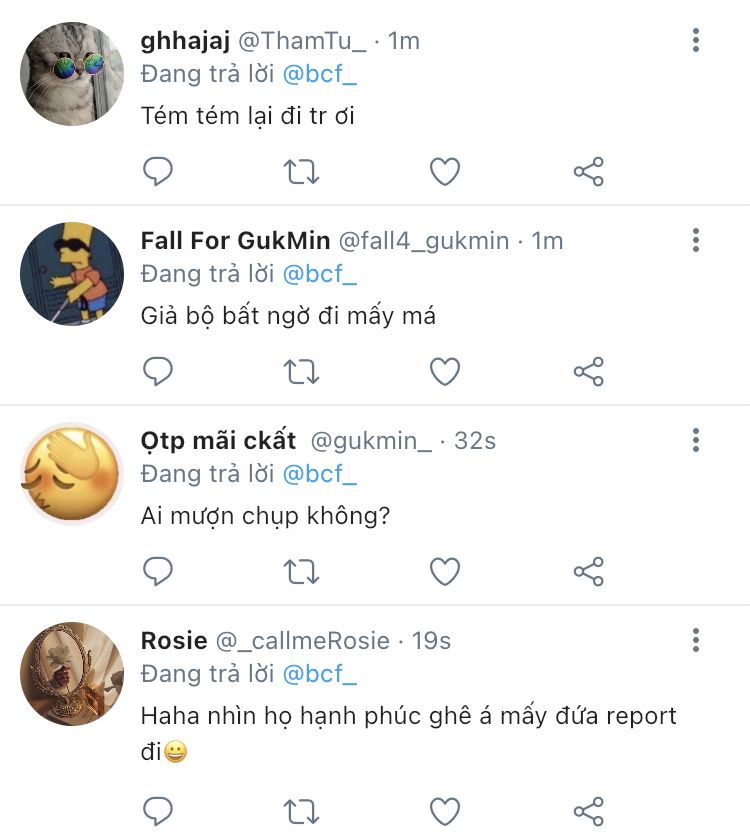Open Ọtp mãi ckất emoji avatar
750x840 pixels.
click(x=72, y=474)
